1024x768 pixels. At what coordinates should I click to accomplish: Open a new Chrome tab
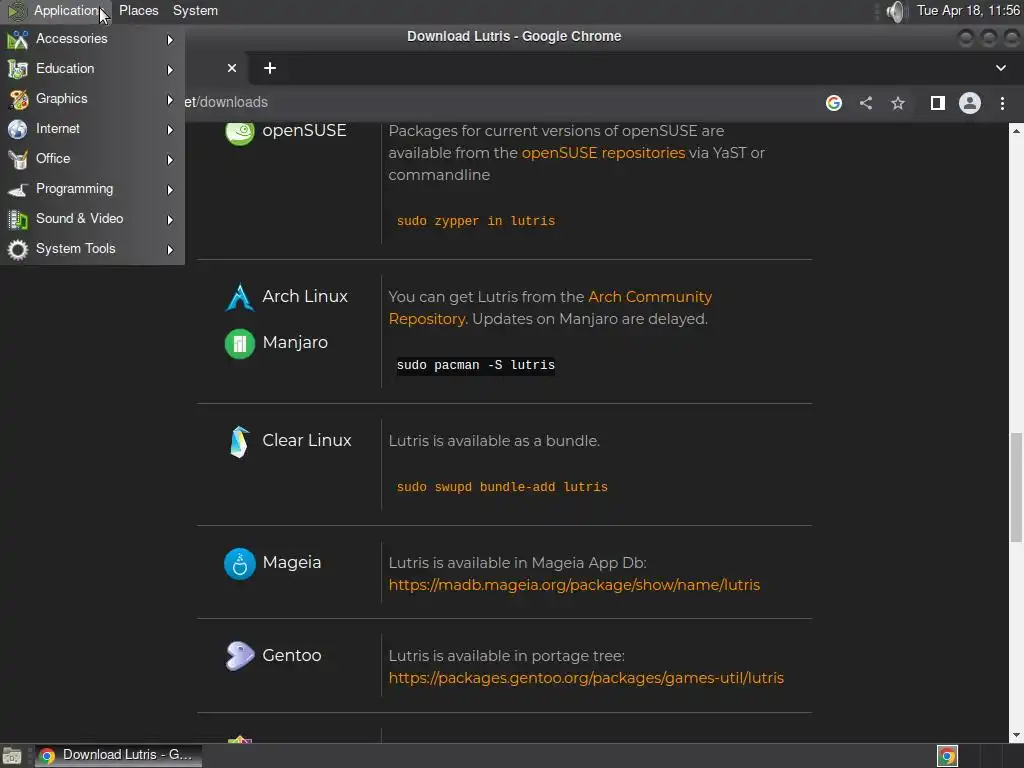click(270, 68)
